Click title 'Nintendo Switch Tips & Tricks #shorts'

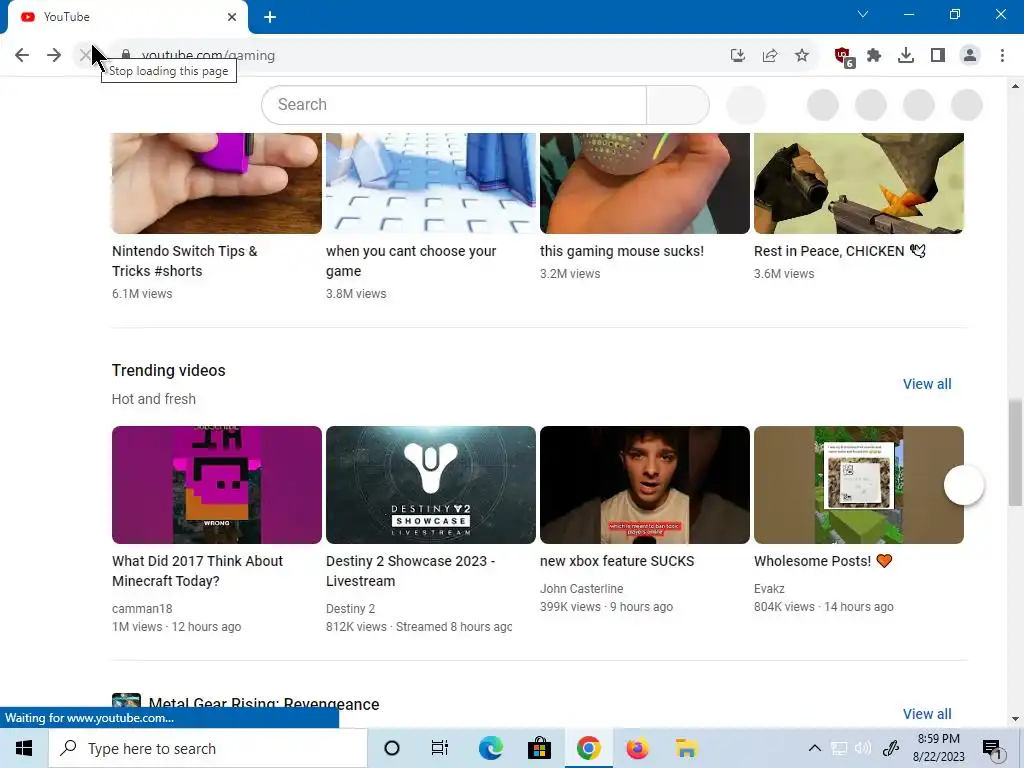pyautogui.click(x=185, y=261)
